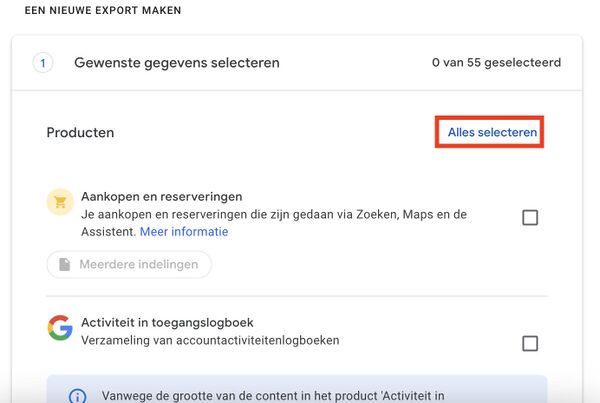Click the 0 van 55 geselecteerd counter
The height and width of the screenshot is (403, 600).
(x=496, y=63)
